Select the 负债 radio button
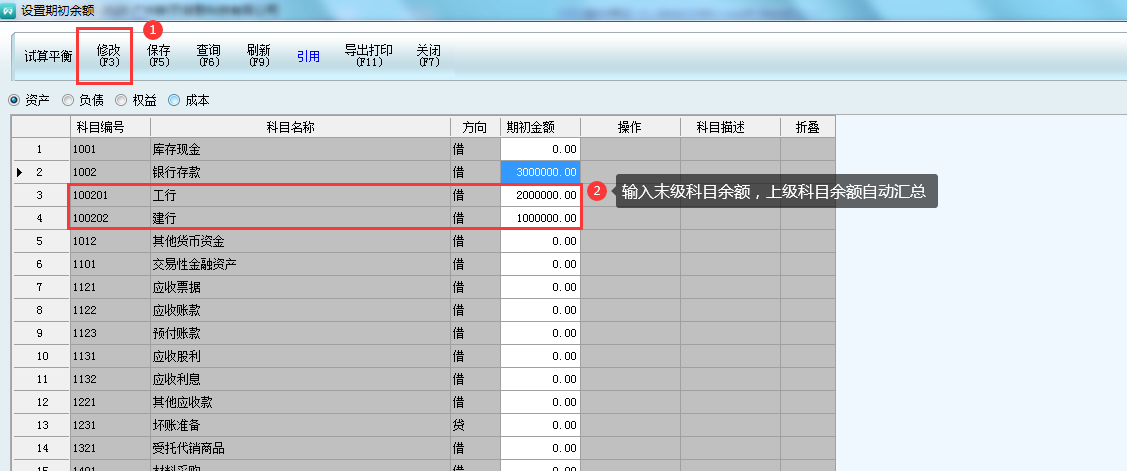 (x=68, y=100)
